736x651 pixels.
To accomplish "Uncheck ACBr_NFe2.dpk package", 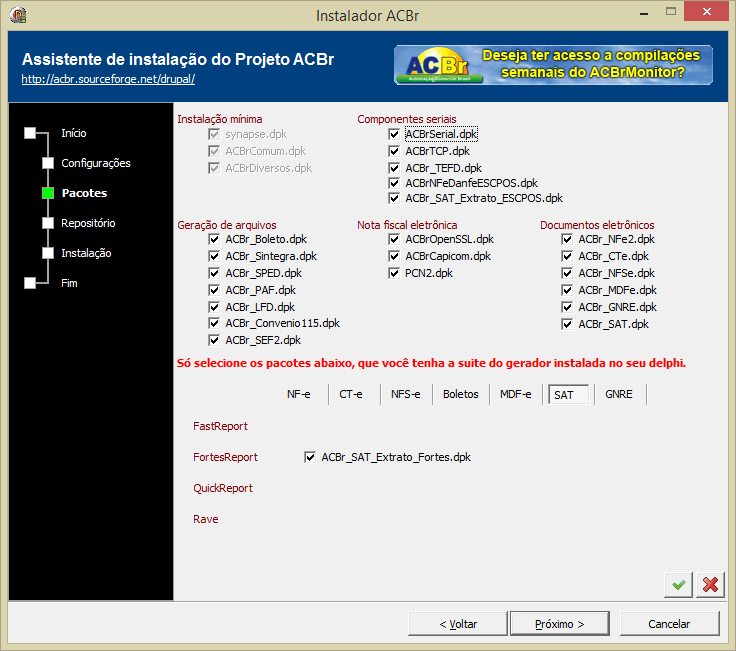I will pyautogui.click(x=567, y=239).
